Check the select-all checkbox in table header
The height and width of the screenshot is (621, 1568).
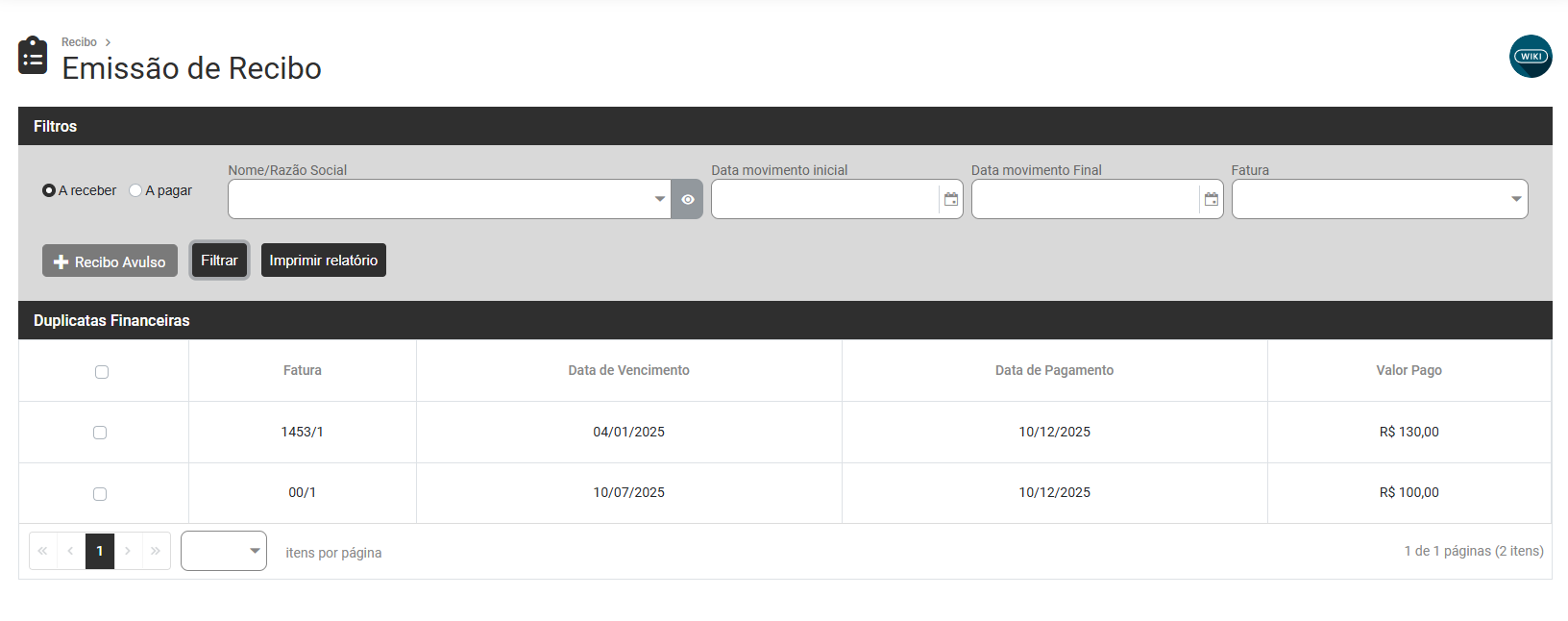pyautogui.click(x=102, y=372)
